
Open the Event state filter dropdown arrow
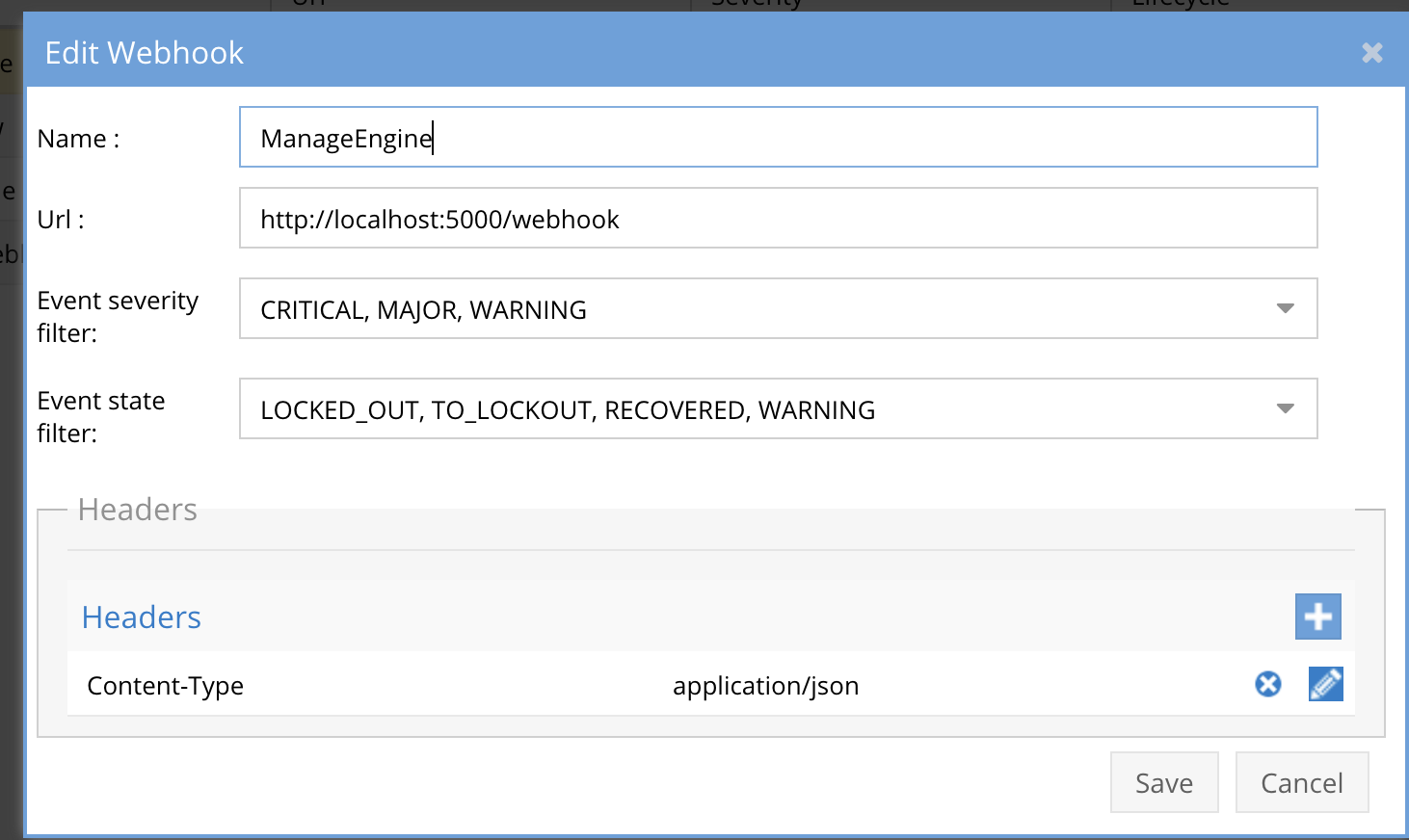1285,408
